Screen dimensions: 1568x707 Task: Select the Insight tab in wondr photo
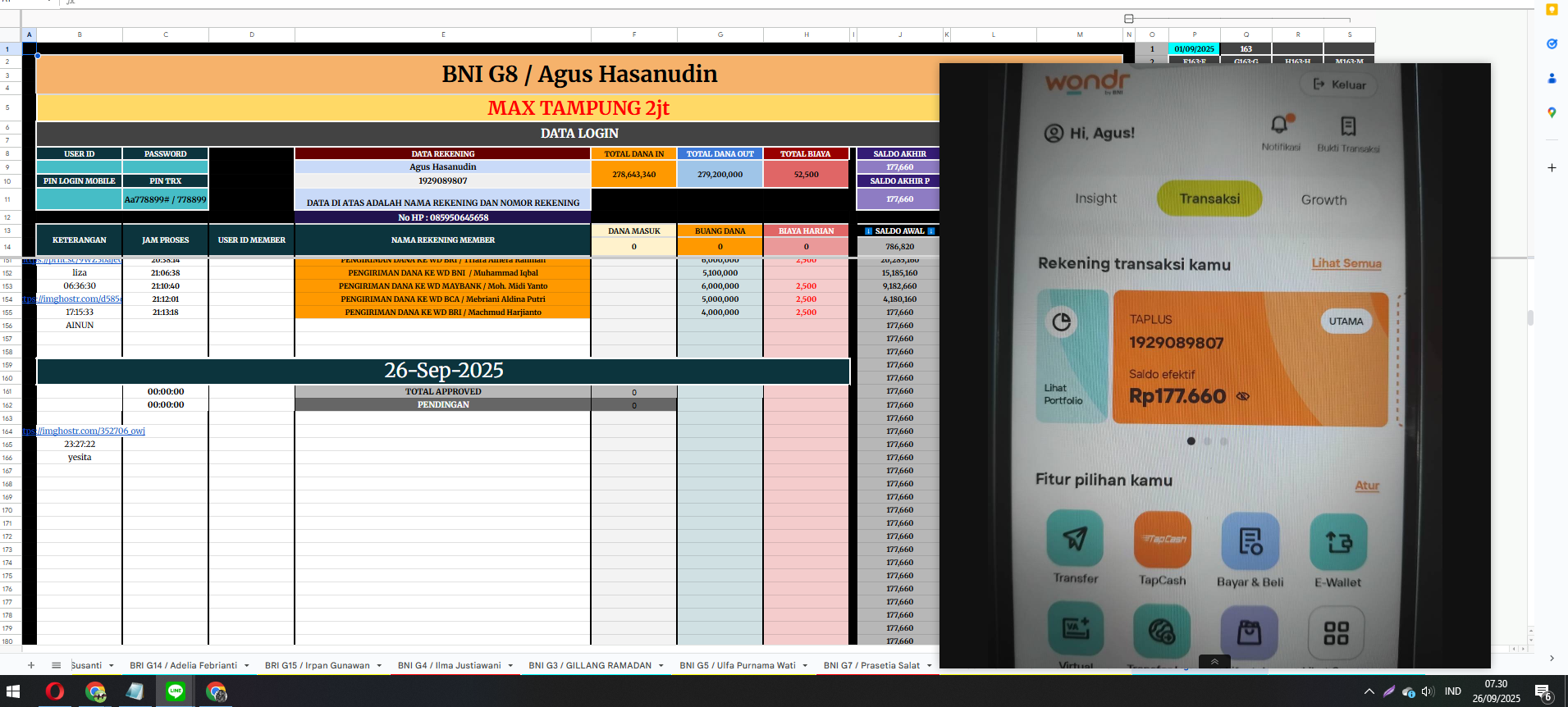click(1095, 198)
